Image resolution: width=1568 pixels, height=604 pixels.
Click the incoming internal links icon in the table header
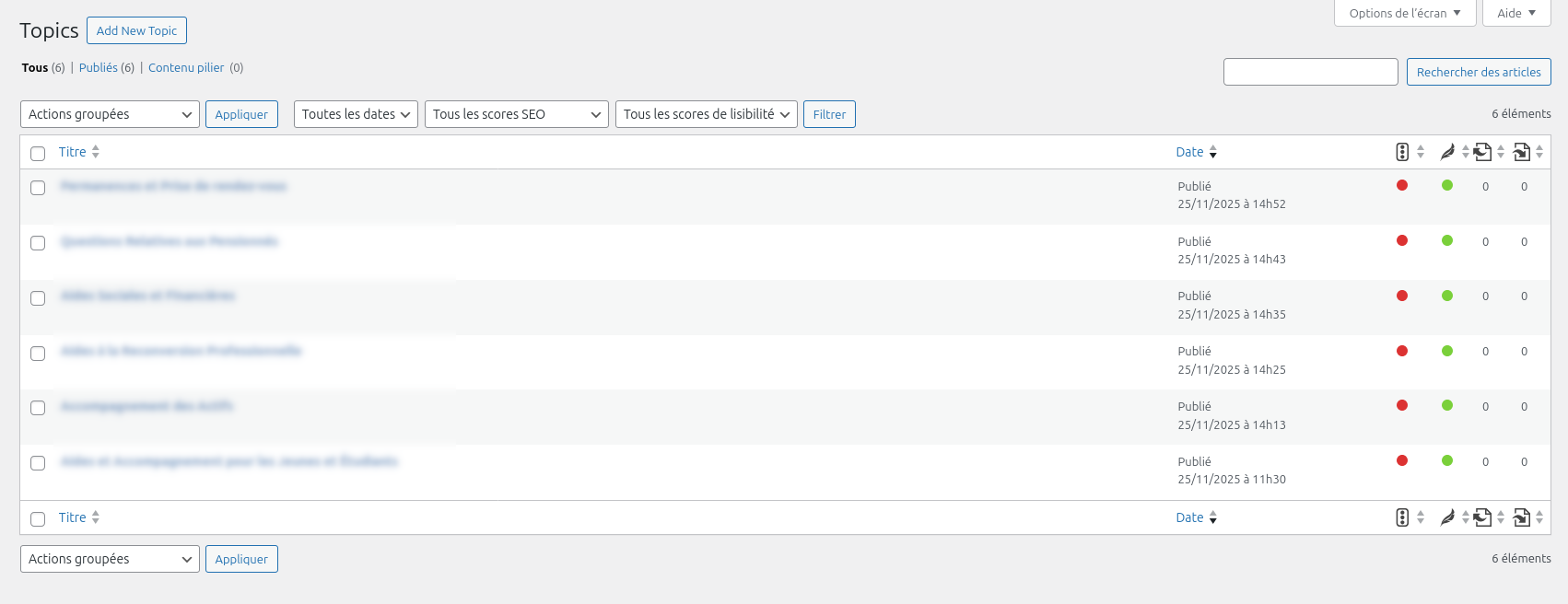[x=1521, y=152]
